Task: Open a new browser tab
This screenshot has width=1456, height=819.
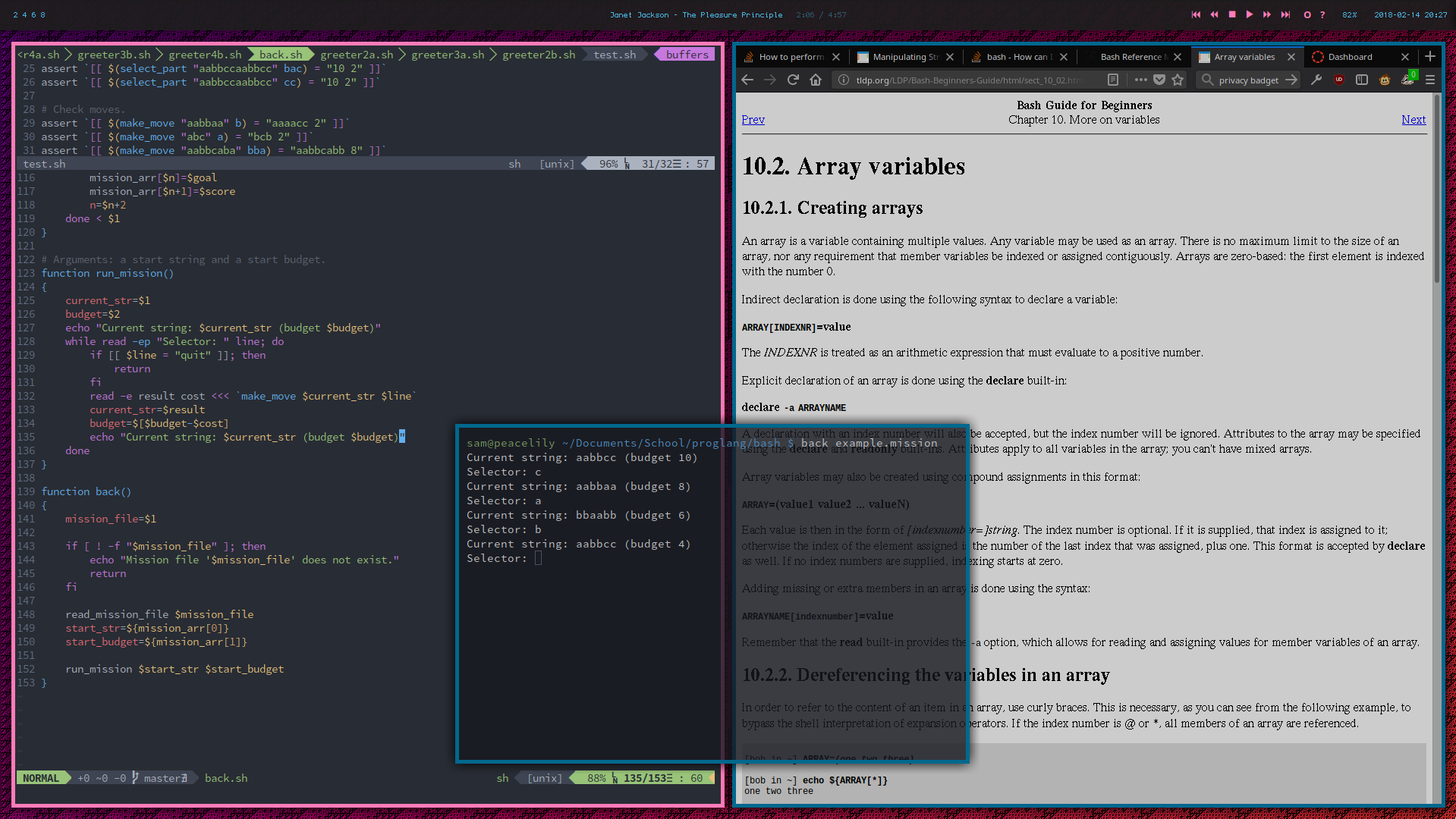Action: point(1430,57)
